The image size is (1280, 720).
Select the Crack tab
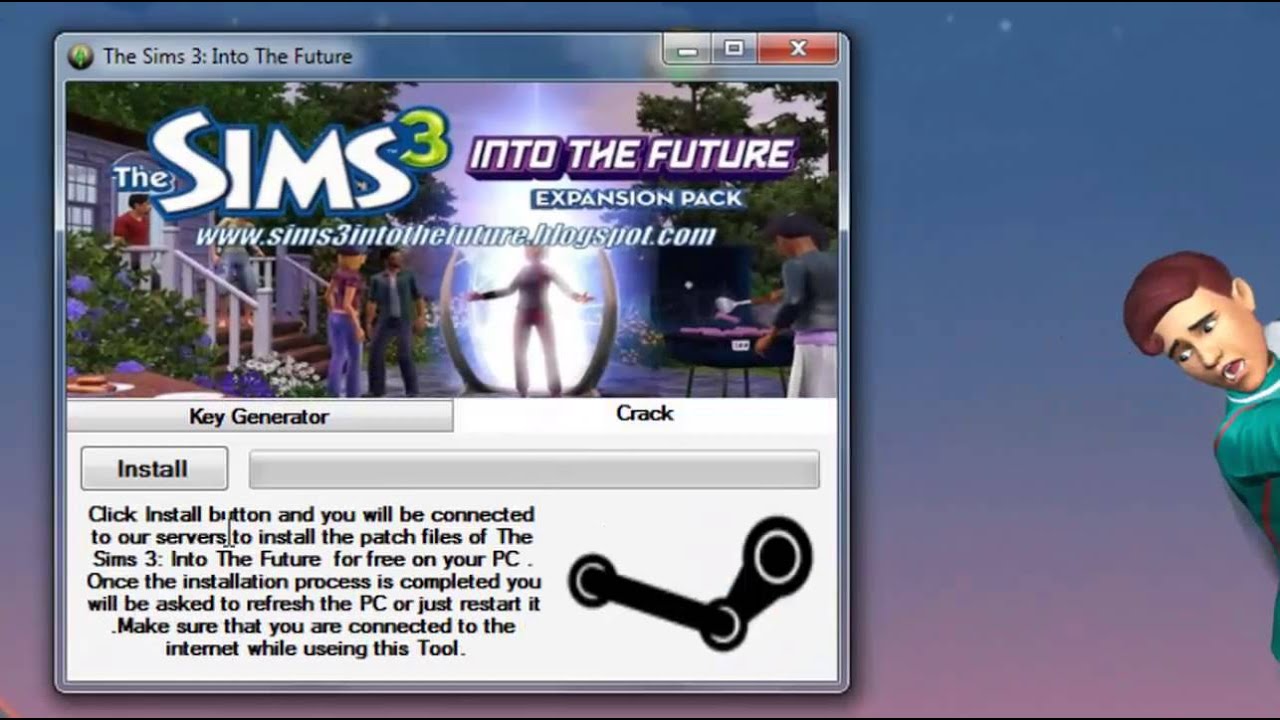pyautogui.click(x=645, y=414)
